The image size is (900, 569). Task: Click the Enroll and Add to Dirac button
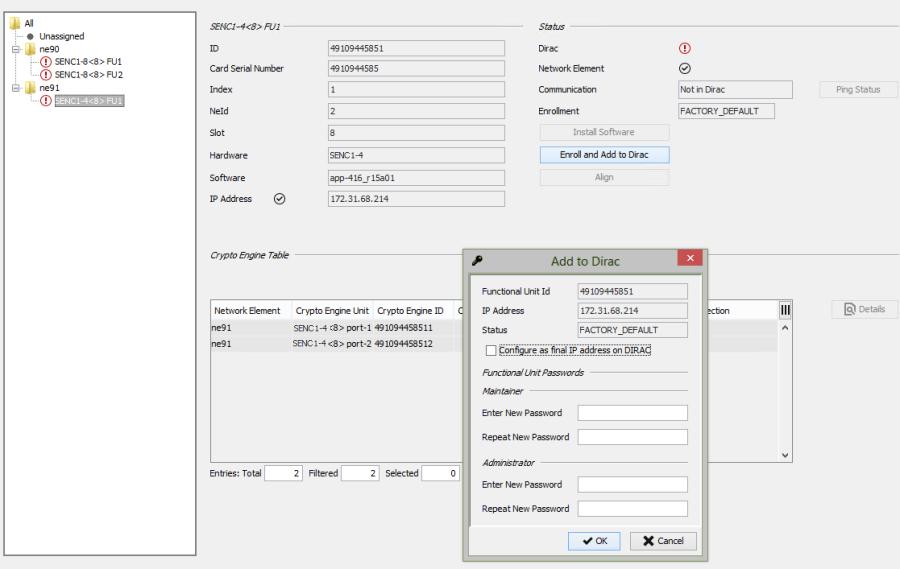tap(604, 155)
